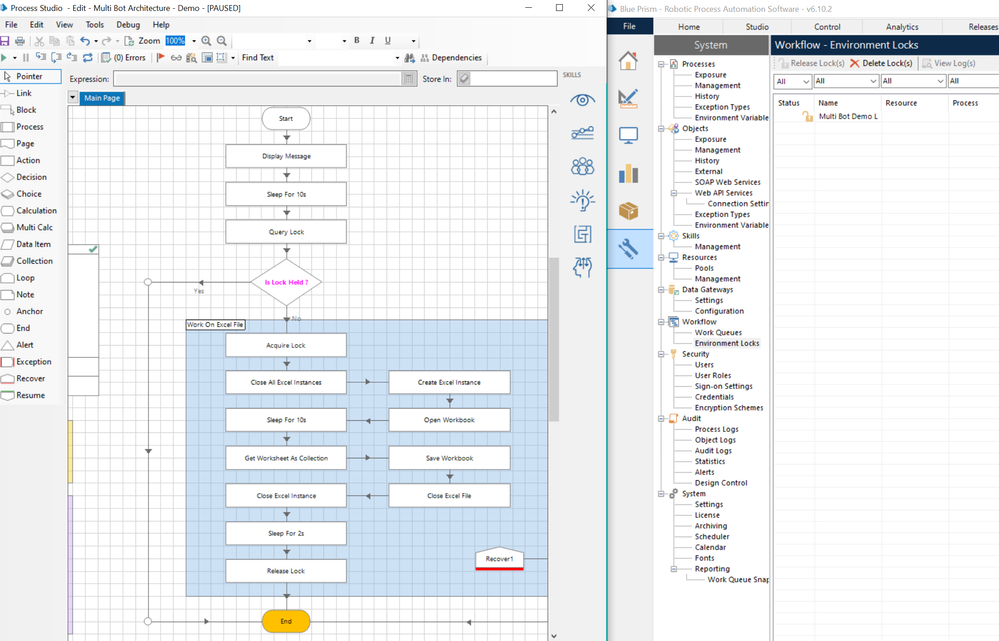This screenshot has height=641, width=999.
Task: Click the Delete Lock(s) button
Action: tap(881, 63)
